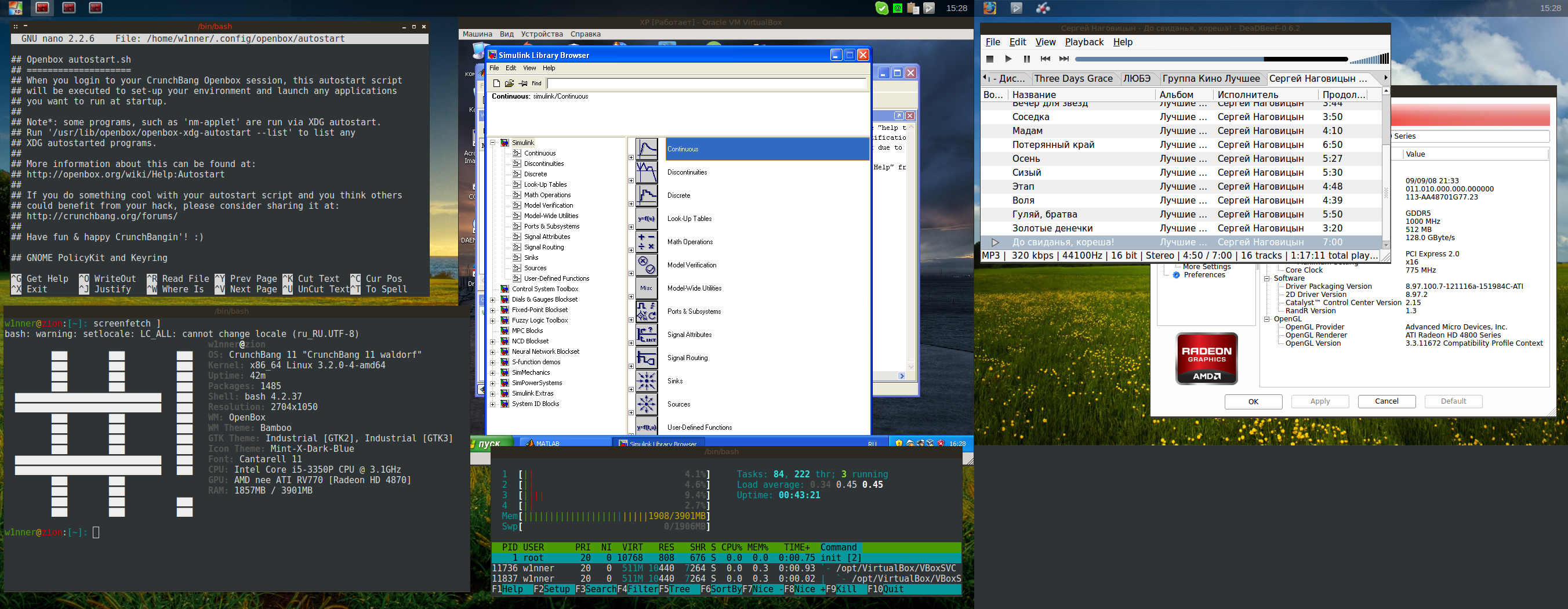Expand the SimMechanics tree node
Image resolution: width=1568 pixels, height=609 pixels.
492,372
